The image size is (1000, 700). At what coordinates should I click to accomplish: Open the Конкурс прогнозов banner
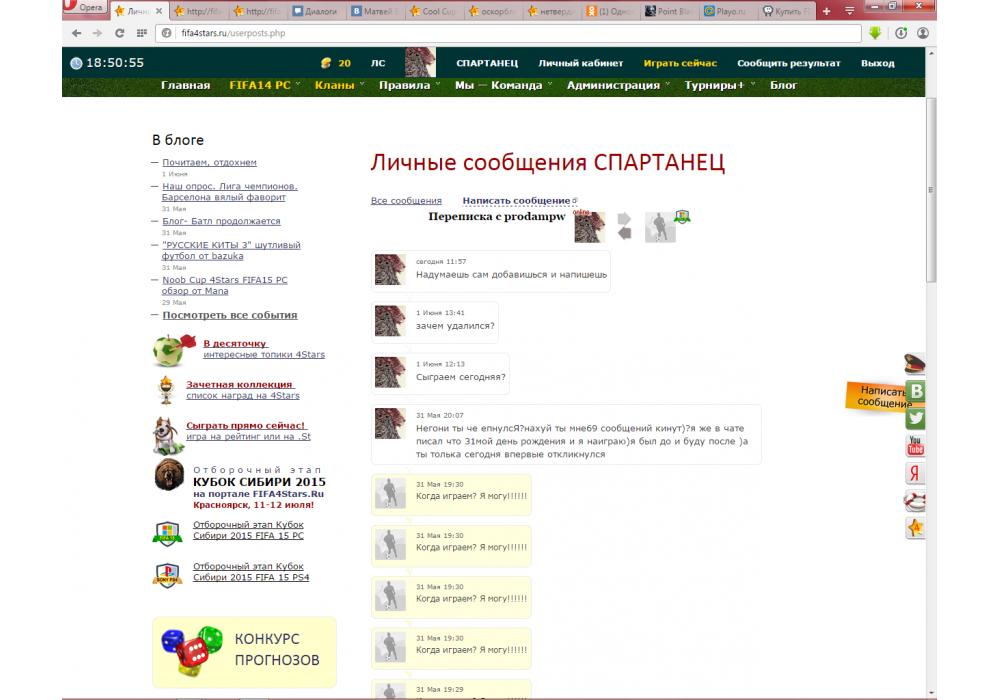pyautogui.click(x=244, y=652)
